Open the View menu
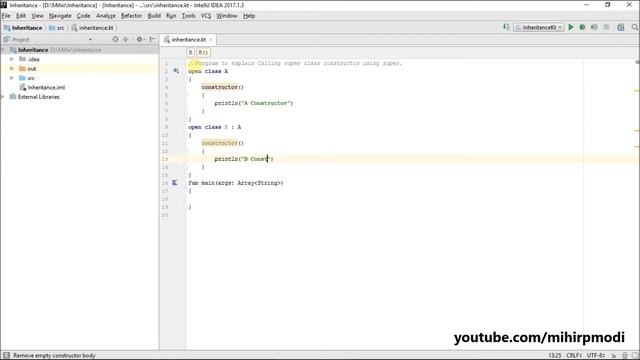The width and height of the screenshot is (640, 360). point(38,16)
